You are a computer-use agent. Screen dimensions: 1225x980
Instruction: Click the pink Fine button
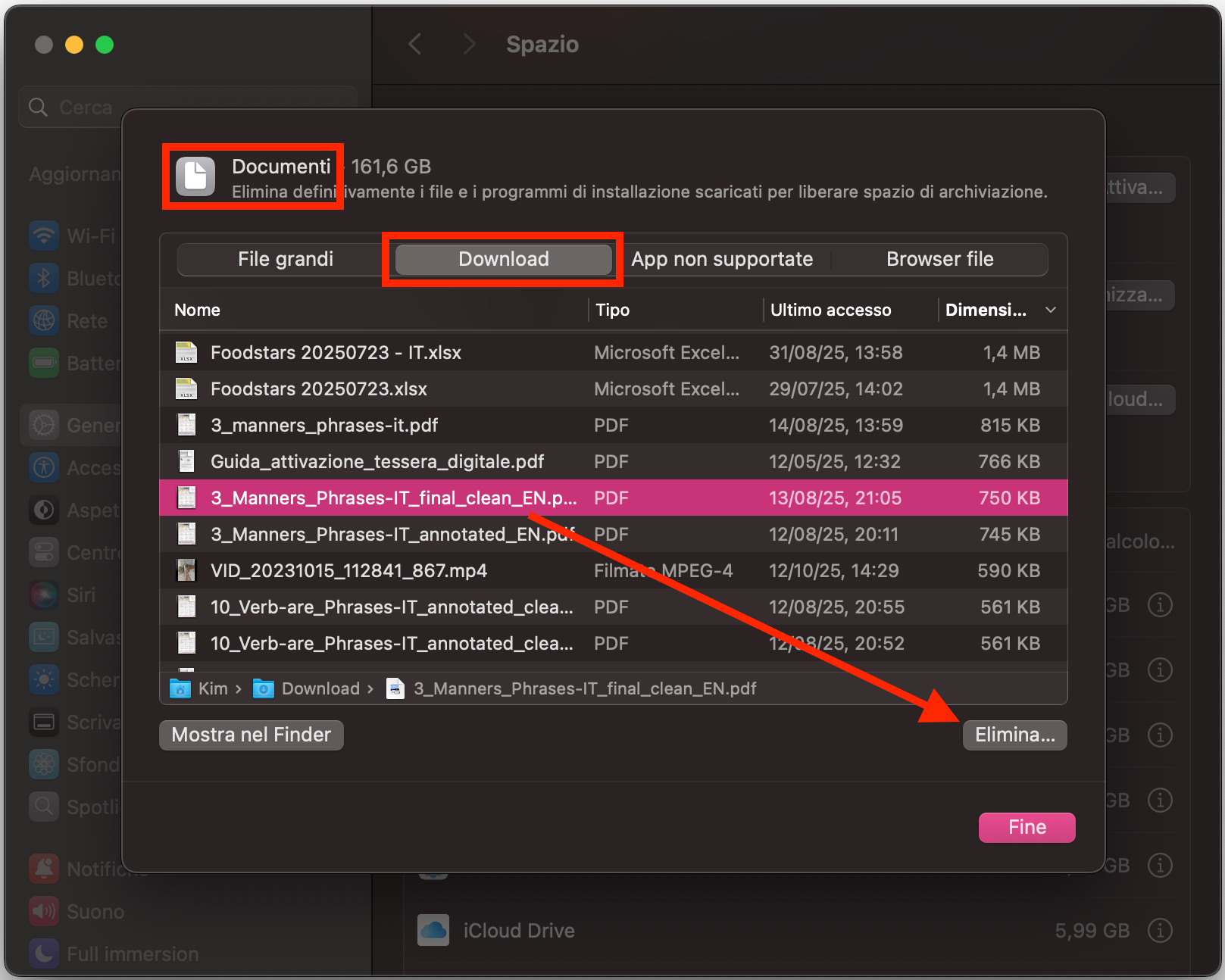click(x=1027, y=827)
